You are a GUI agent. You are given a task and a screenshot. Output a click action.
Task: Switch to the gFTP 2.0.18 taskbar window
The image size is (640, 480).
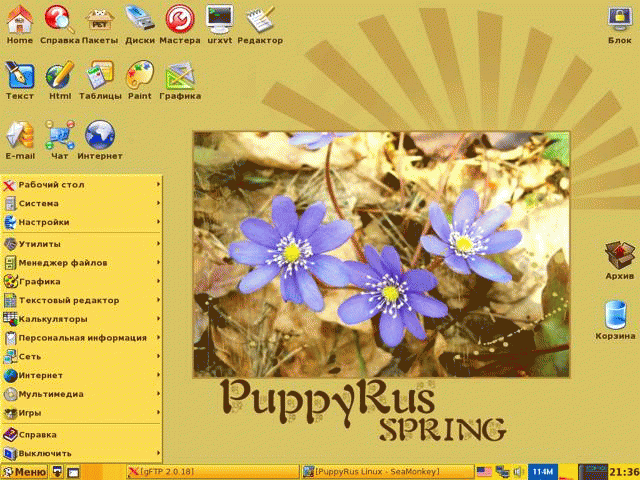[x=212, y=472]
